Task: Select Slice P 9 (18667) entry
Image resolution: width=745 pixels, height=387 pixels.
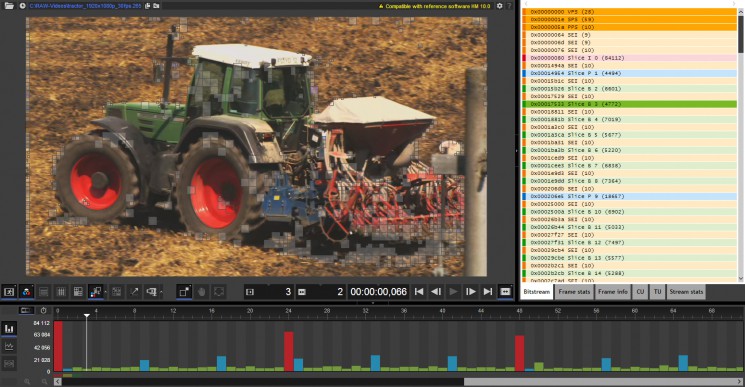Action: click(x=630, y=196)
